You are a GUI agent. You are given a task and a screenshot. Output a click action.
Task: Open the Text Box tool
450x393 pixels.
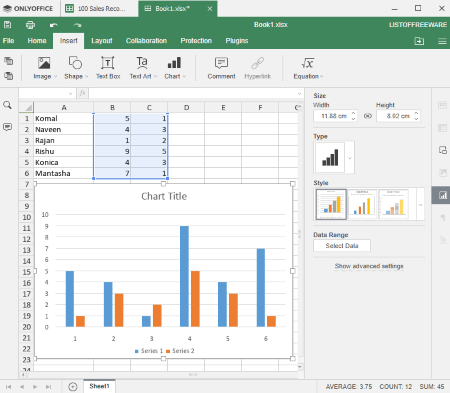point(108,68)
